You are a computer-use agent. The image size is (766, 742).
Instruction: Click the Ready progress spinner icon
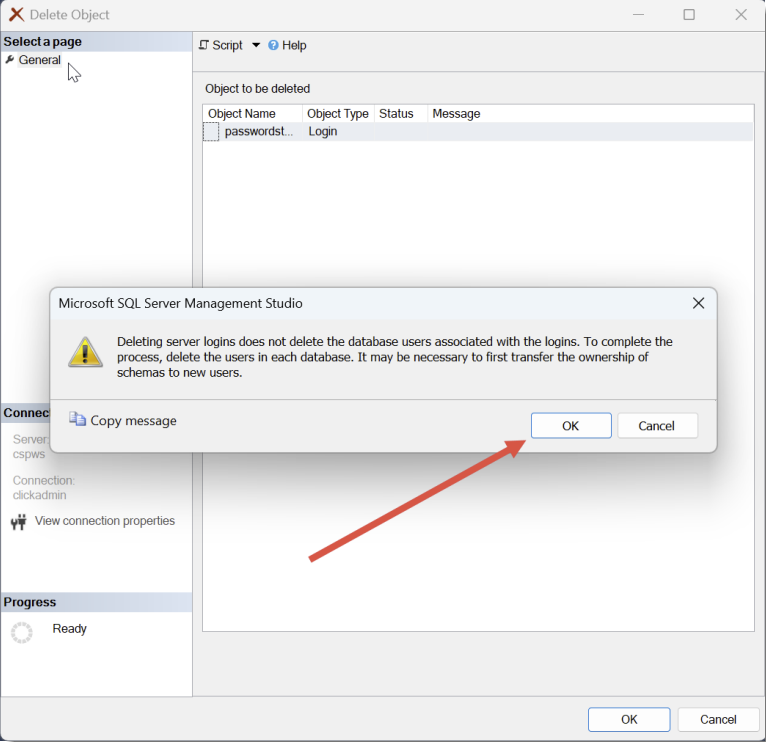pos(21,632)
